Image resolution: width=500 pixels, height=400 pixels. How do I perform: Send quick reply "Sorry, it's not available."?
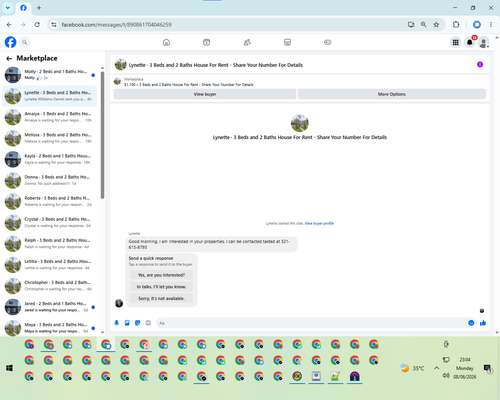click(161, 298)
